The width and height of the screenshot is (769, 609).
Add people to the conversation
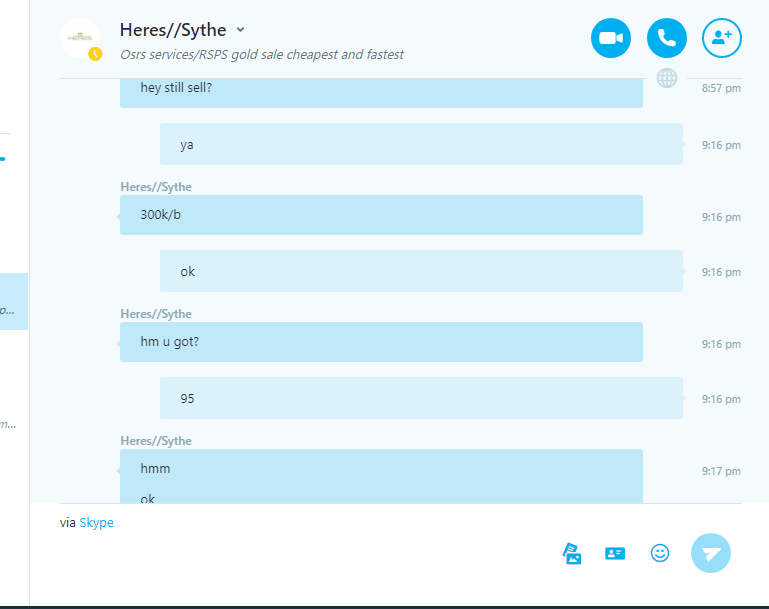(x=722, y=38)
